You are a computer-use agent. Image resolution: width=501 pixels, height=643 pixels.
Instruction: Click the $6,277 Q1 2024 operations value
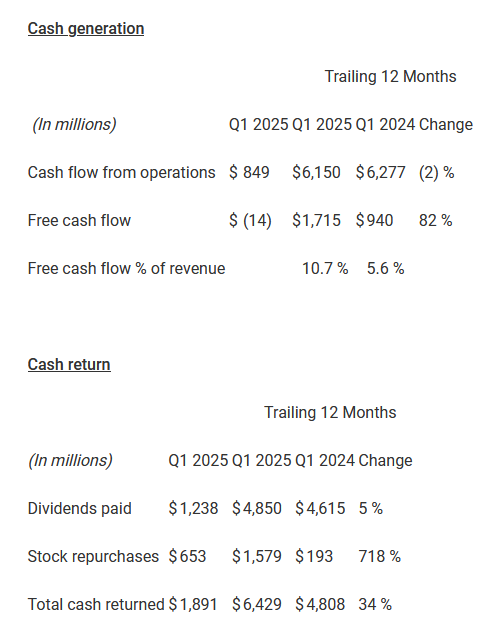pyautogui.click(x=380, y=173)
